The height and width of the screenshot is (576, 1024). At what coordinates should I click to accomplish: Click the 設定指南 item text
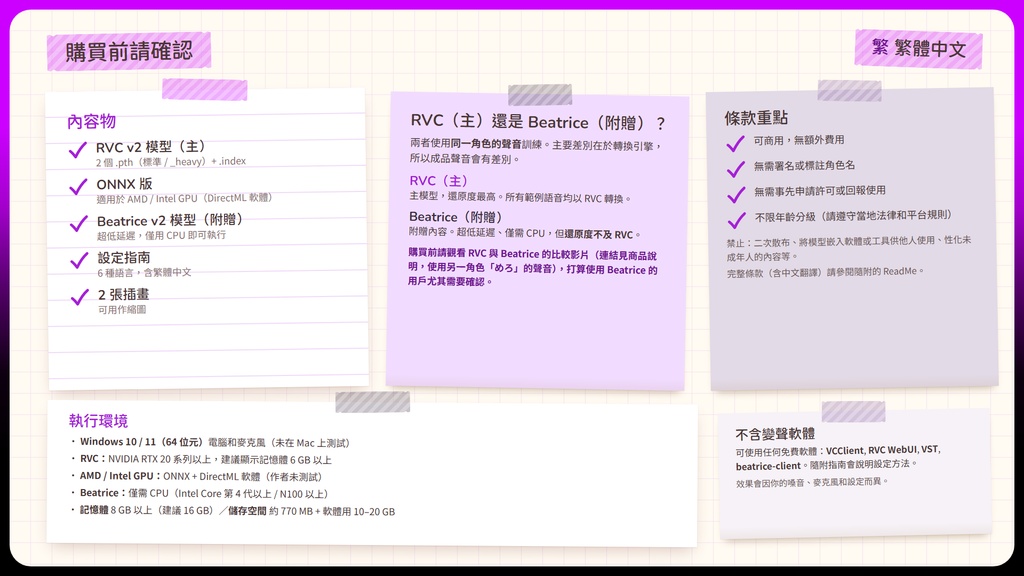(124, 258)
